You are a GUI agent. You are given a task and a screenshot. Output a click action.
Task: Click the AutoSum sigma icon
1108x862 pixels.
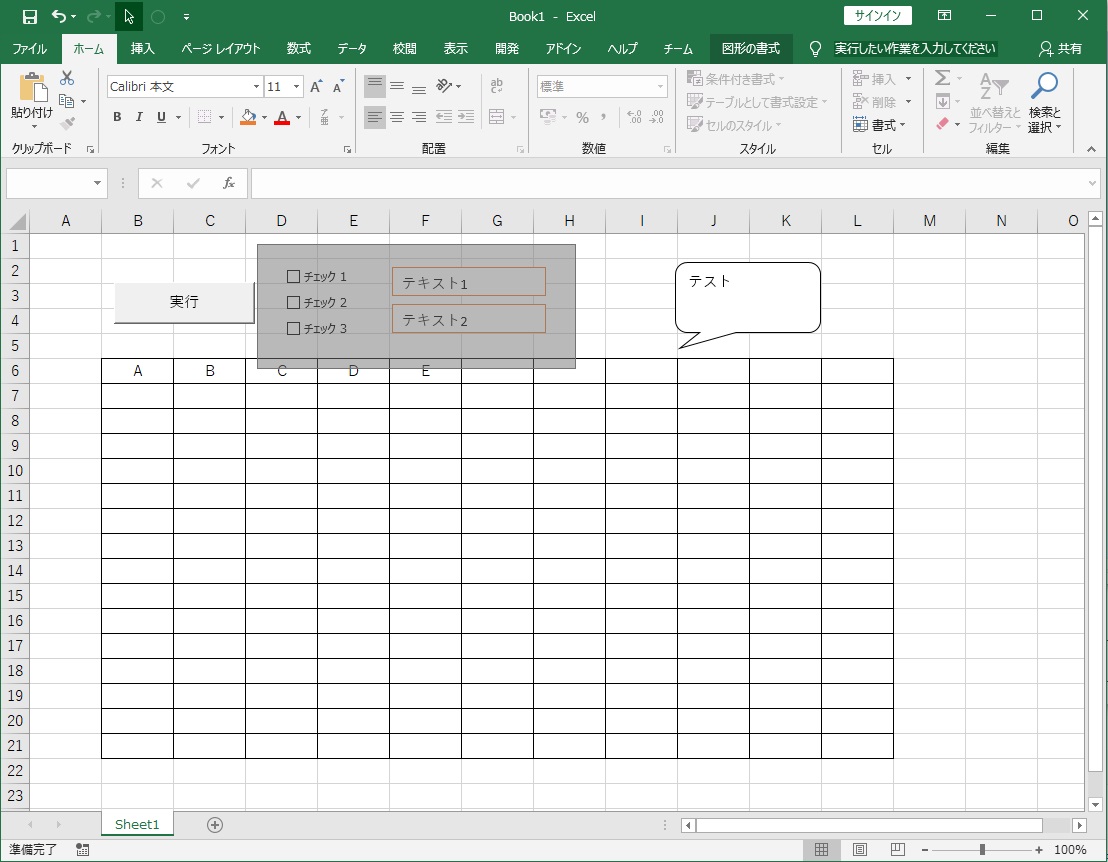[x=942, y=78]
